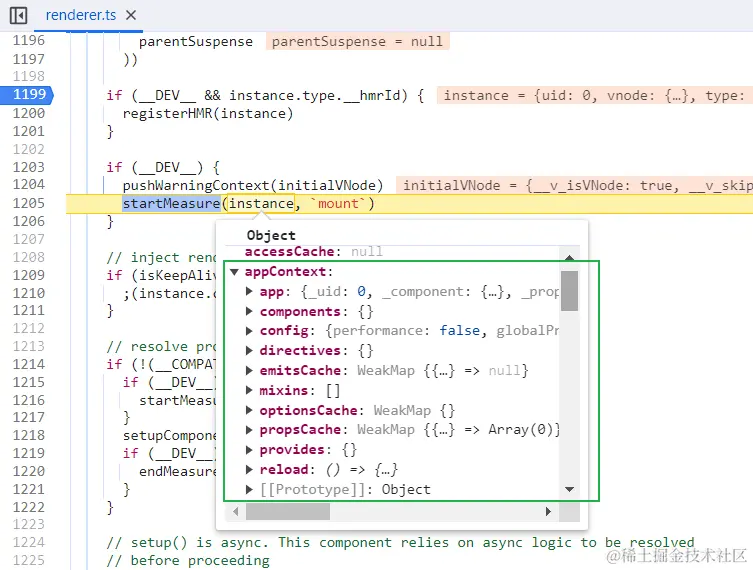
Task: Expand the directives property
Action: (x=249, y=351)
